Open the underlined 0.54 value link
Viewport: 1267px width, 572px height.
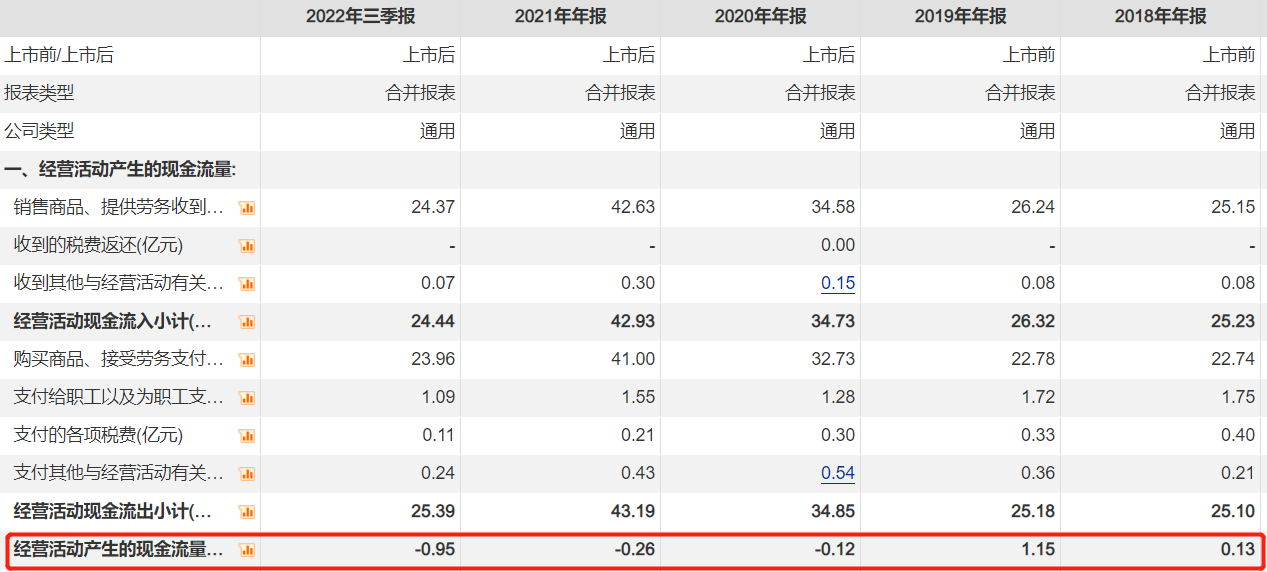coord(838,473)
